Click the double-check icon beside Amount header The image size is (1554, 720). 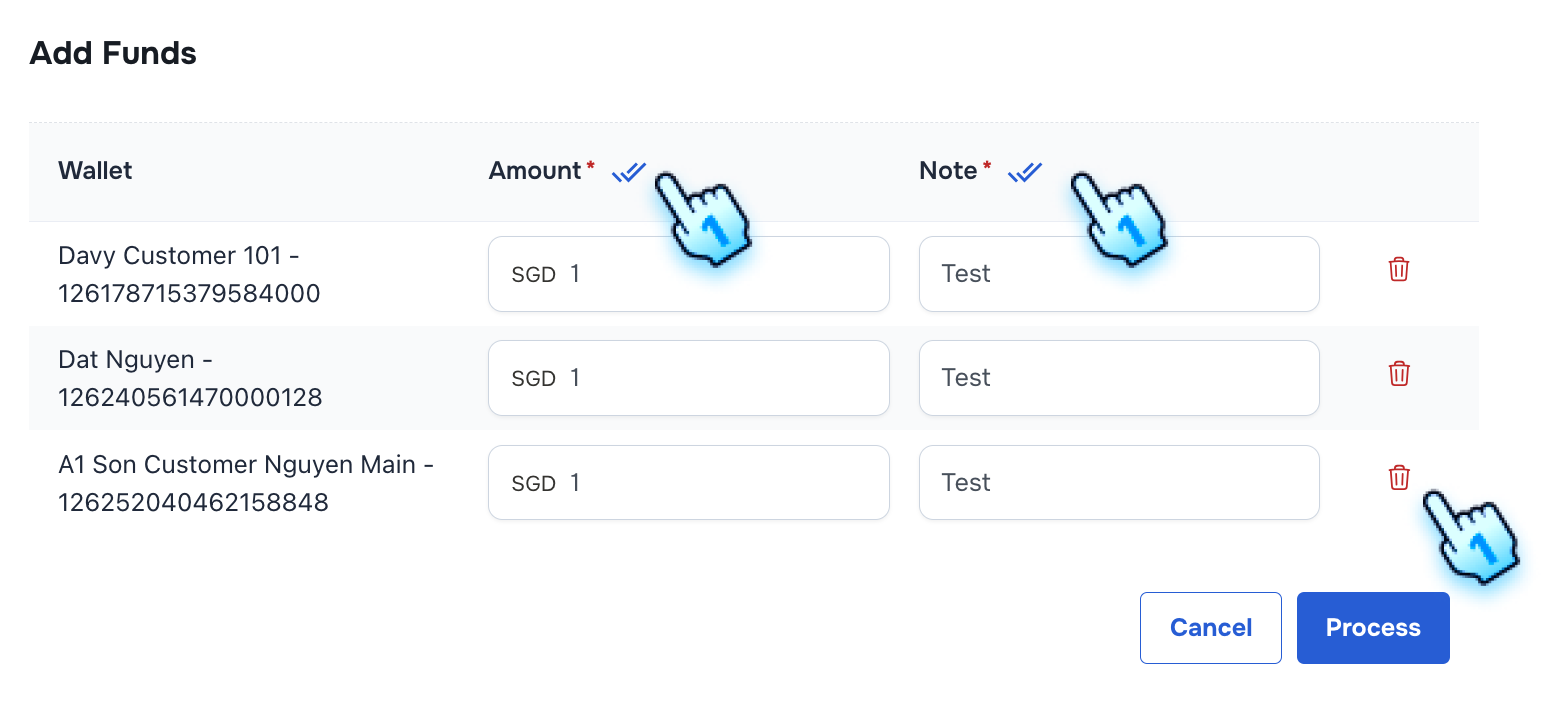(627, 172)
